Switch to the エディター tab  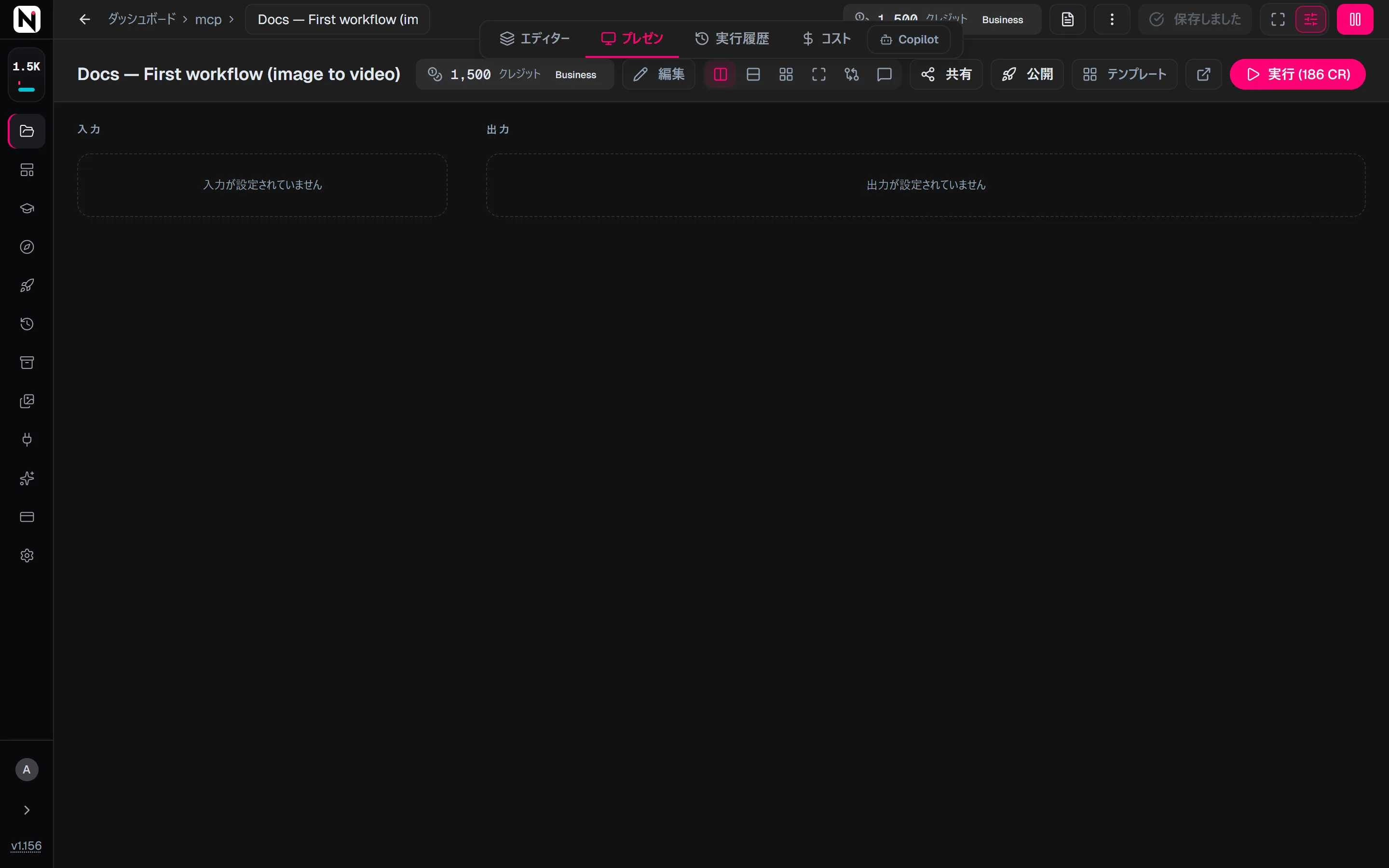coord(534,39)
